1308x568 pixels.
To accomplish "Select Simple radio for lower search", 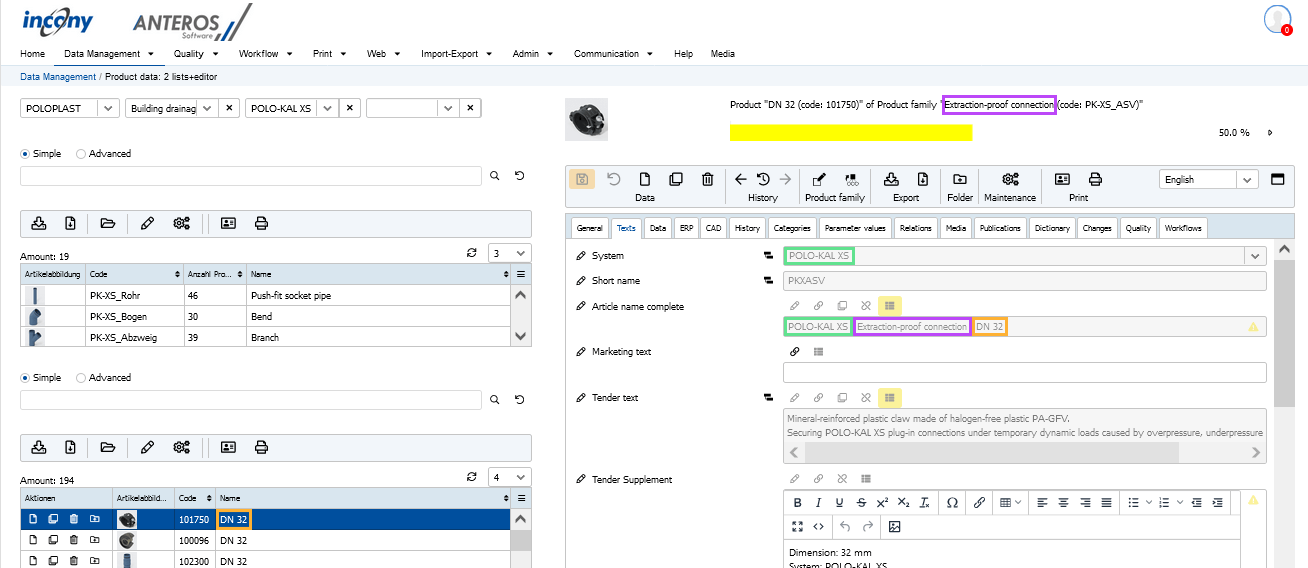I will pyautogui.click(x=26, y=378).
